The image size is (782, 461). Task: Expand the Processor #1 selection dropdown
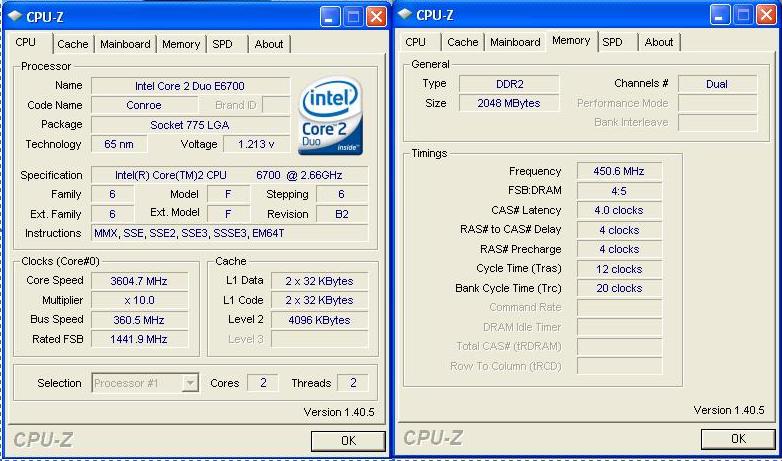(x=190, y=383)
